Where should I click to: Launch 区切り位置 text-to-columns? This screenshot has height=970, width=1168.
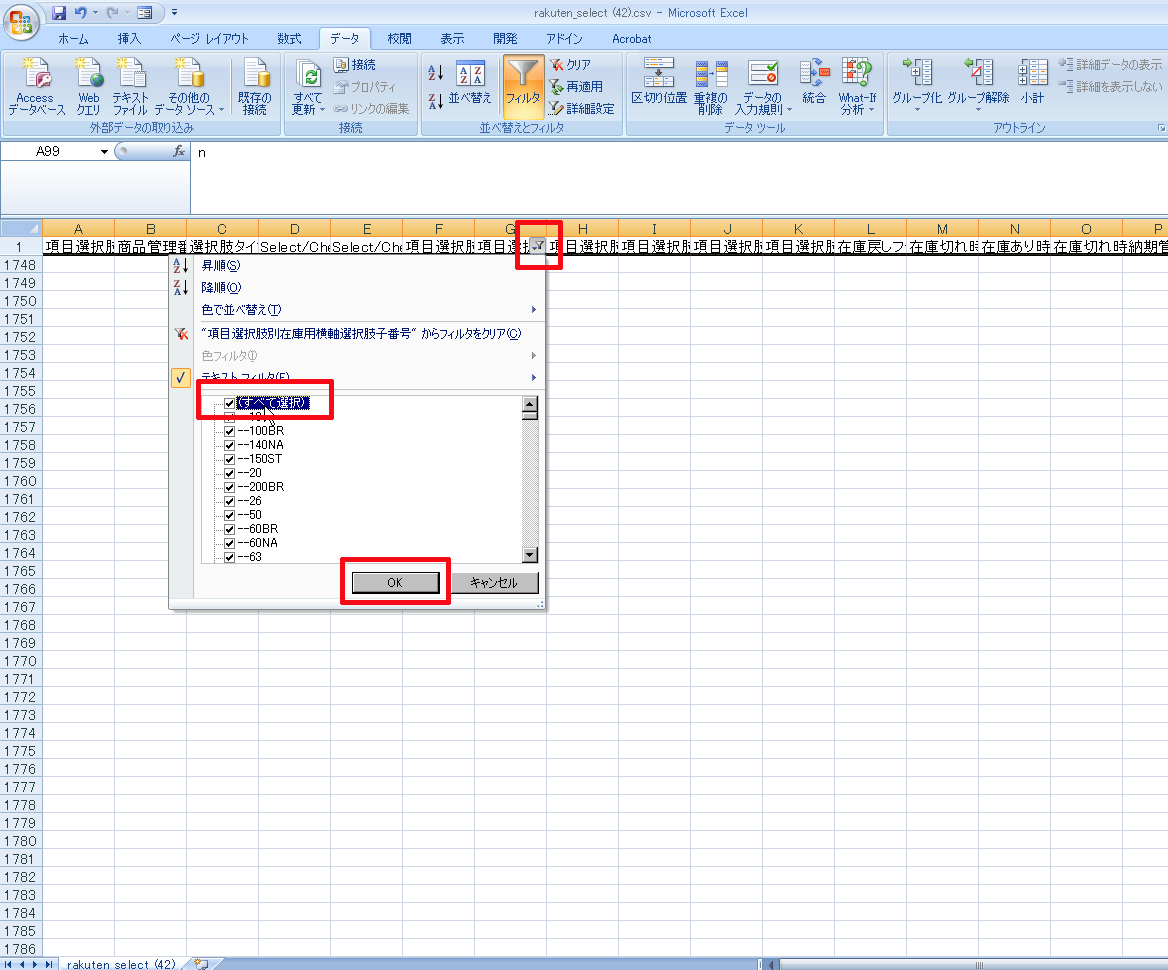tap(659, 83)
